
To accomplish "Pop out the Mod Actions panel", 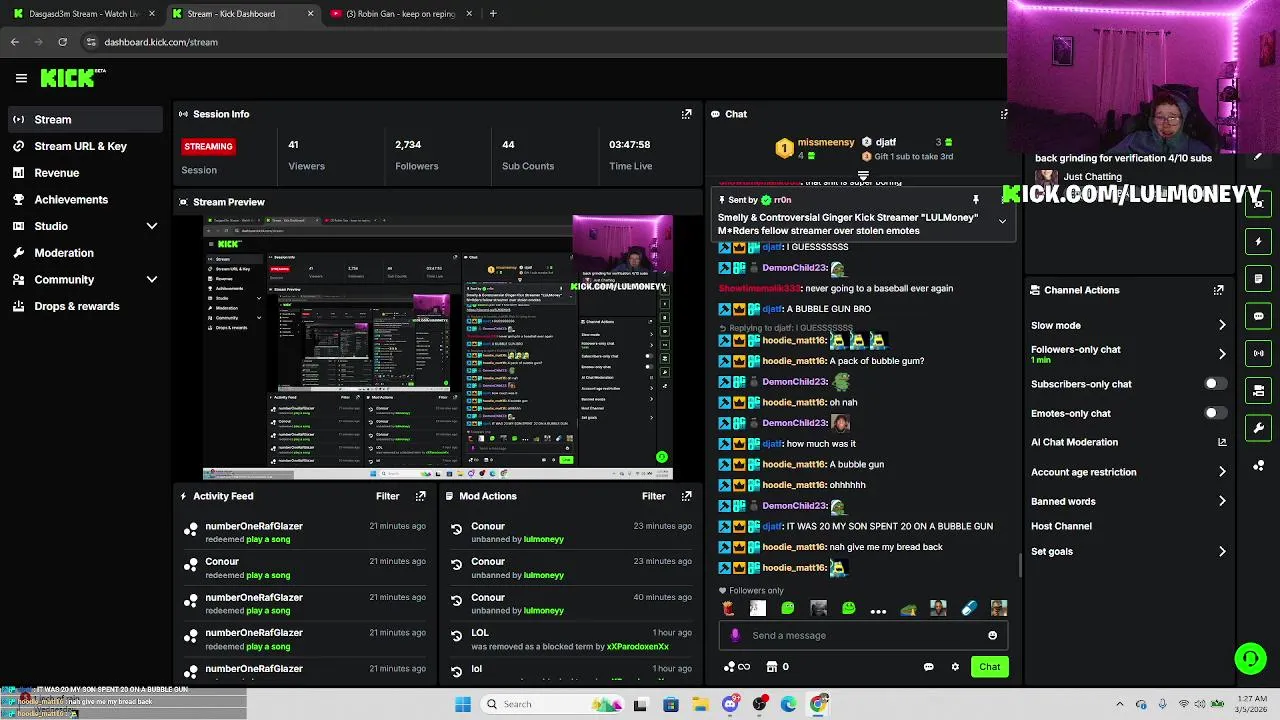I will click(686, 496).
